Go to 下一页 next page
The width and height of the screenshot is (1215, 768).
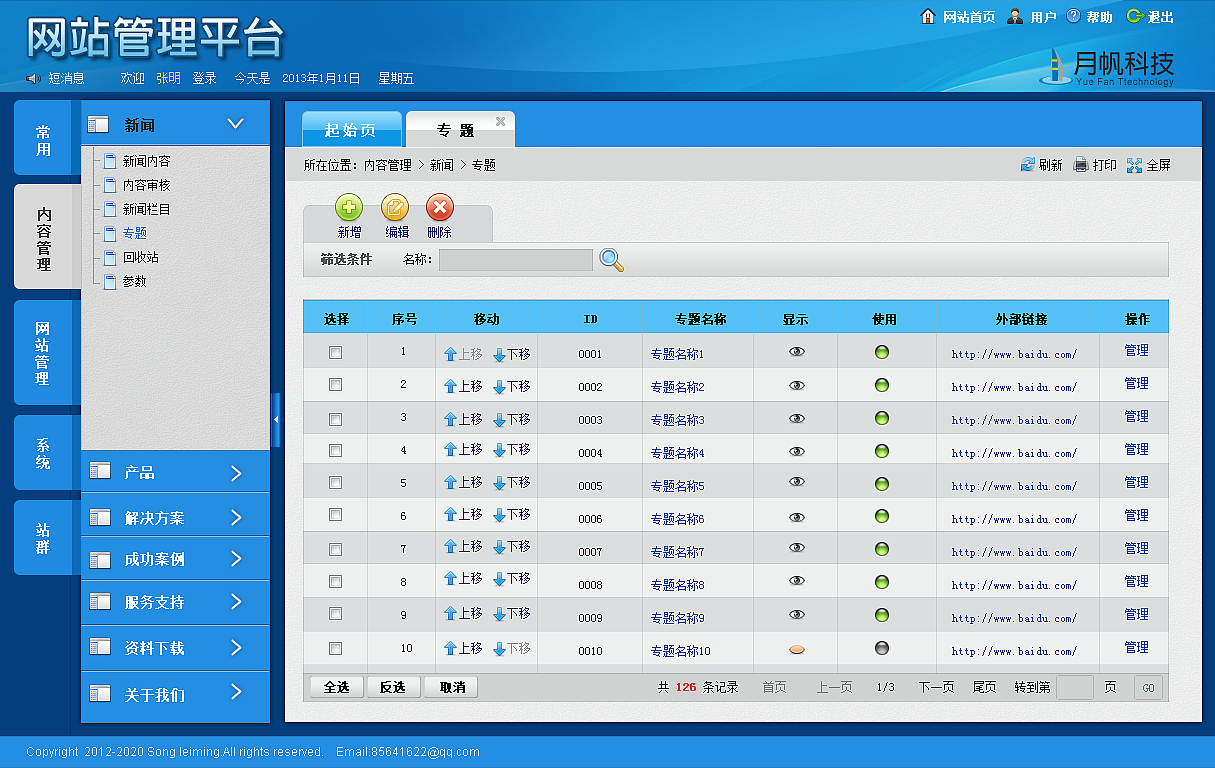click(x=936, y=687)
